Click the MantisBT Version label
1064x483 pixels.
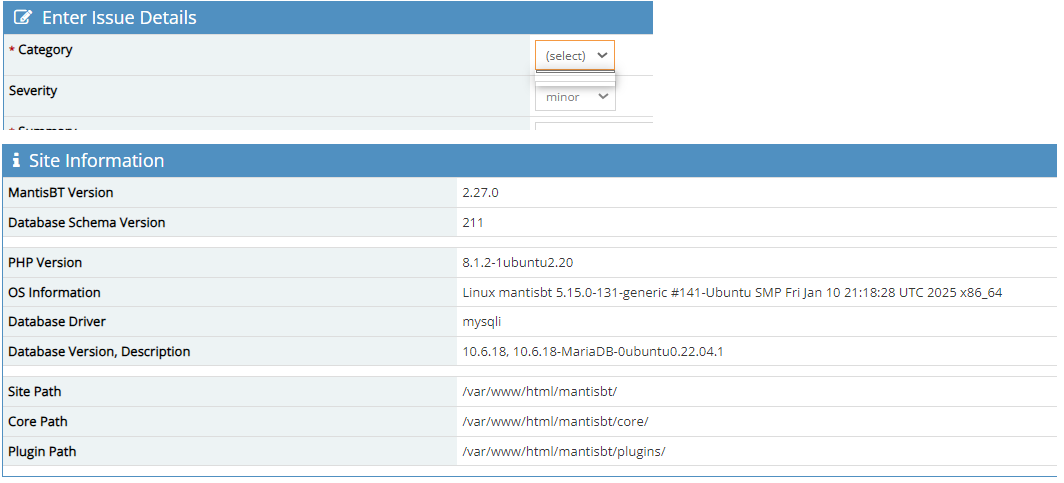pos(60,193)
